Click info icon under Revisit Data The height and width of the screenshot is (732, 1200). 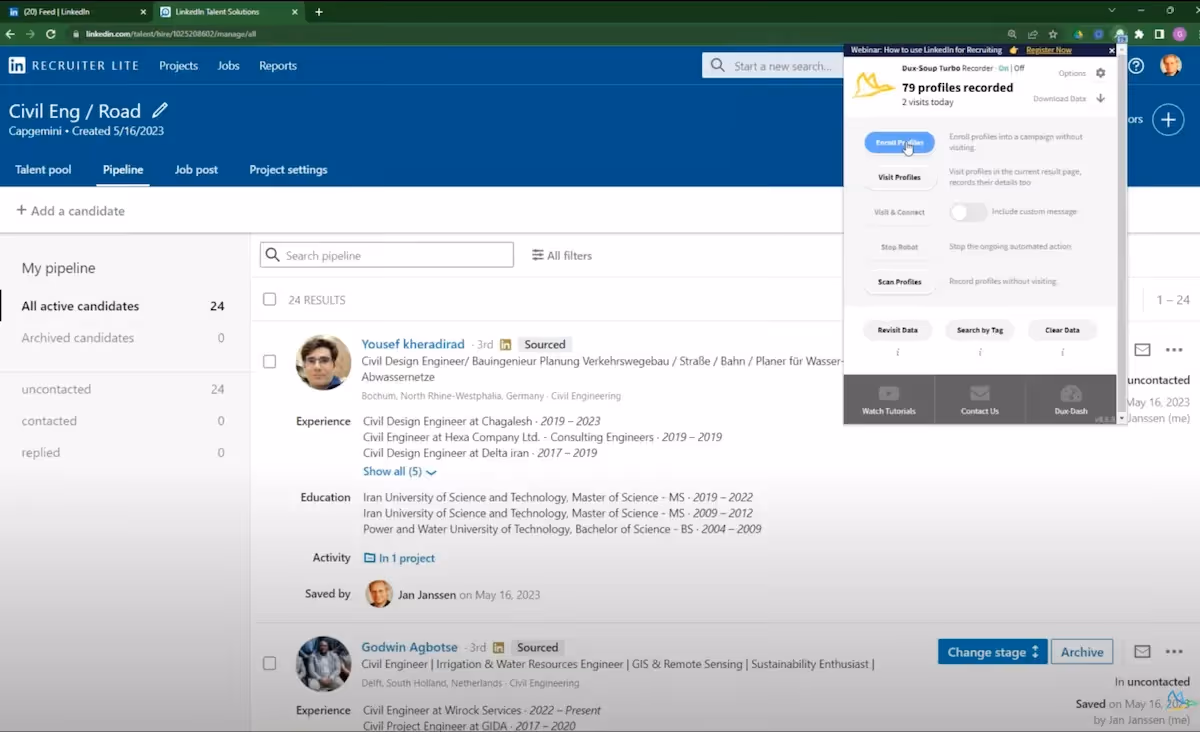click(x=897, y=352)
